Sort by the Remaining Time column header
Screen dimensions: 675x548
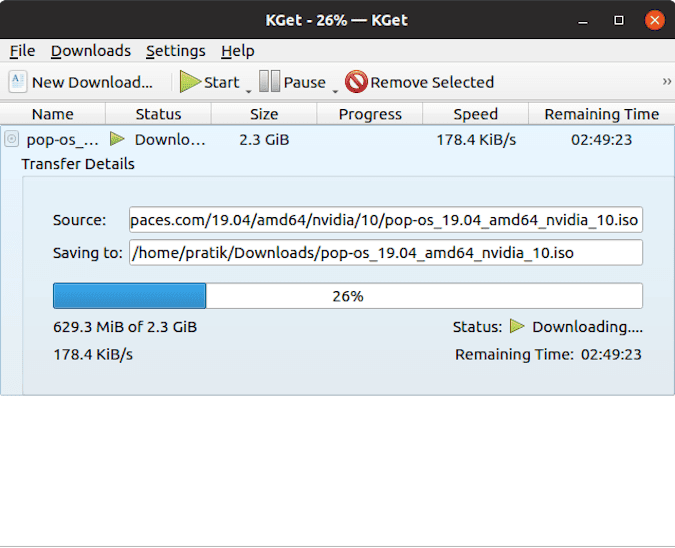pyautogui.click(x=601, y=114)
